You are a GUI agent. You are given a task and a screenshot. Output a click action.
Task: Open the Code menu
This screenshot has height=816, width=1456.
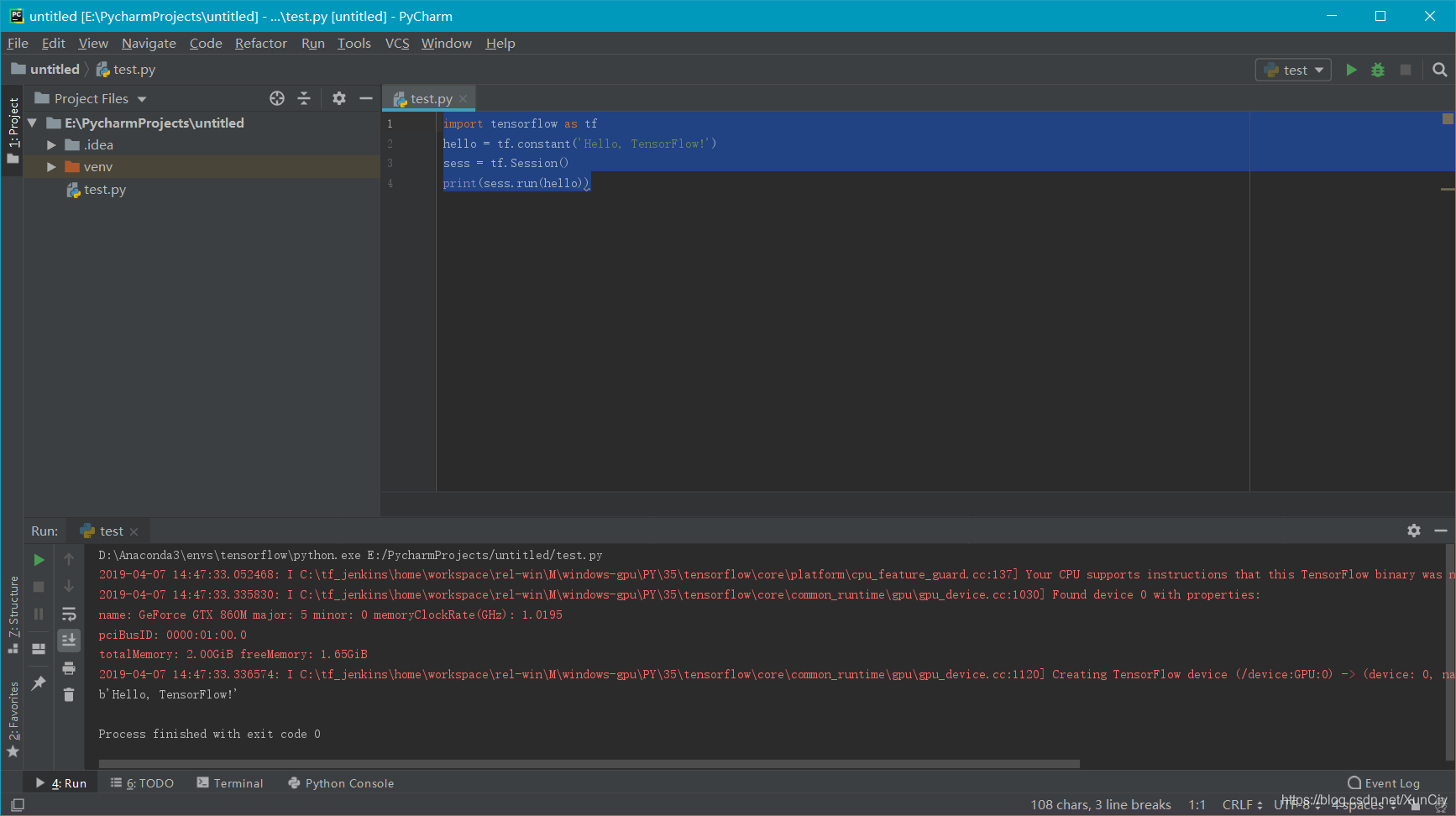(206, 43)
